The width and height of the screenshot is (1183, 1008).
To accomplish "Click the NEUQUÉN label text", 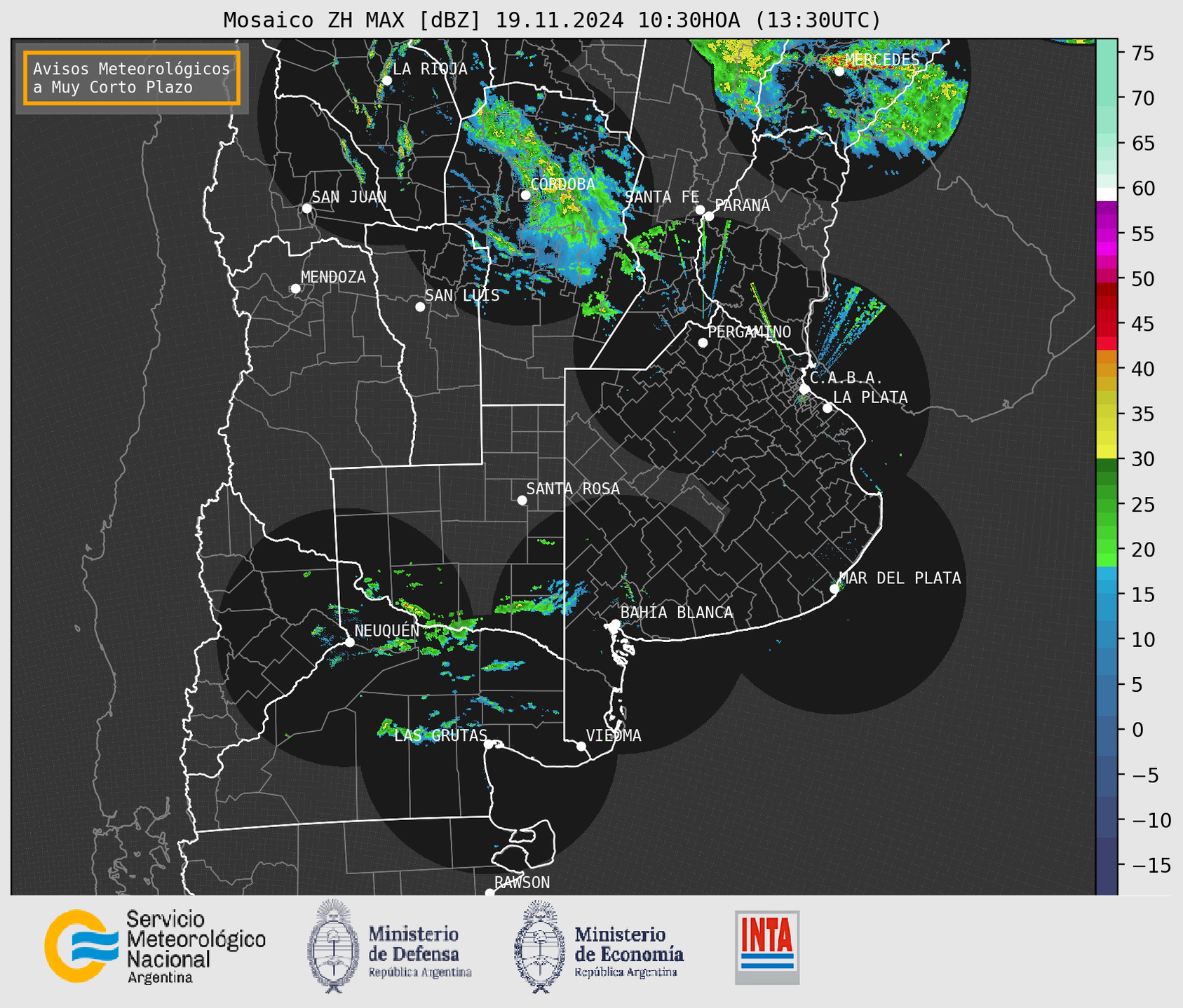I will tap(386, 630).
